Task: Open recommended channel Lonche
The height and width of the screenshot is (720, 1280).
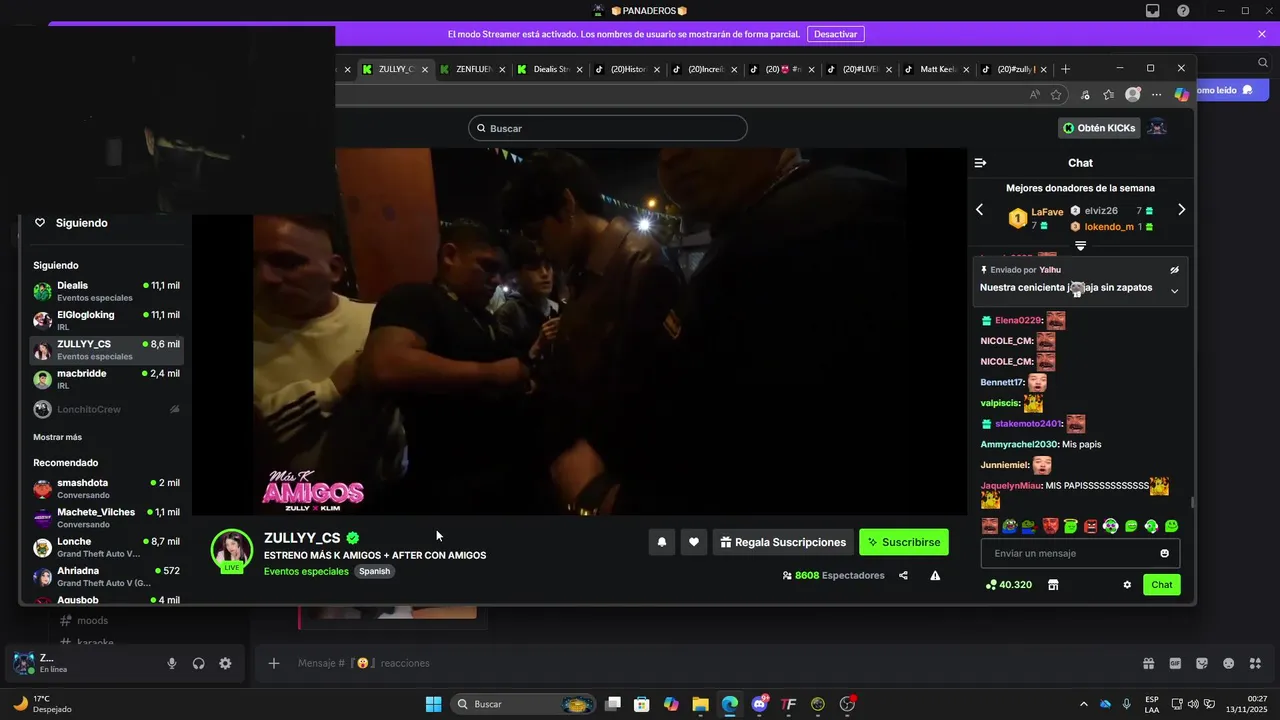Action: pos(107,547)
